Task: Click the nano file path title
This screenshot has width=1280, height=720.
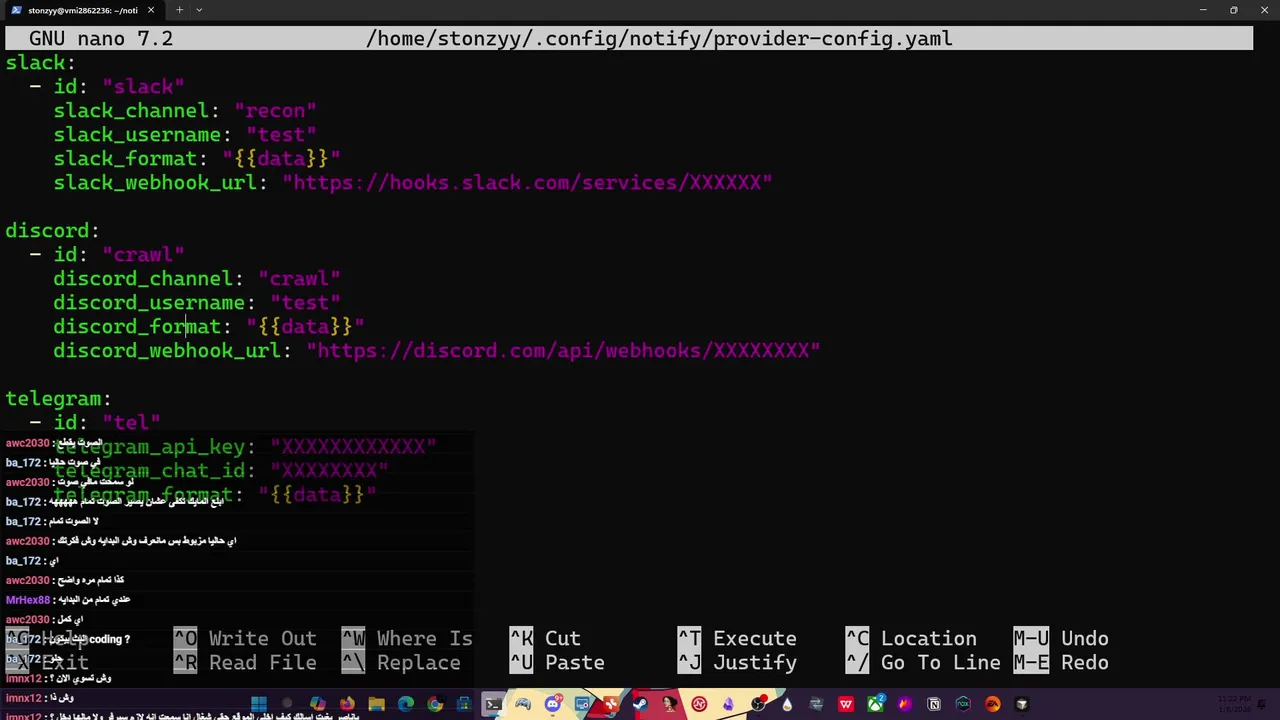Action: 659,39
